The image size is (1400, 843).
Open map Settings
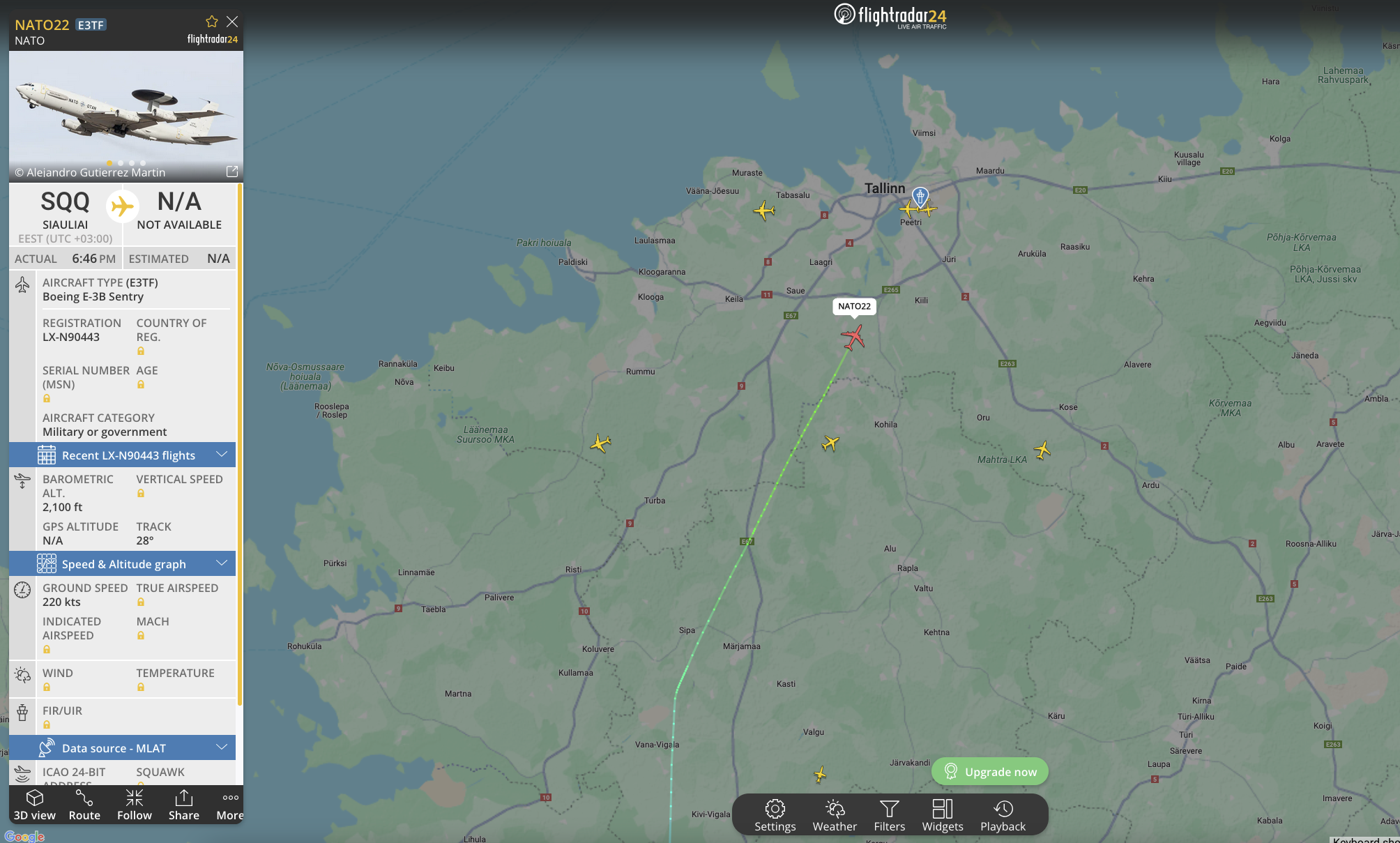click(x=775, y=815)
